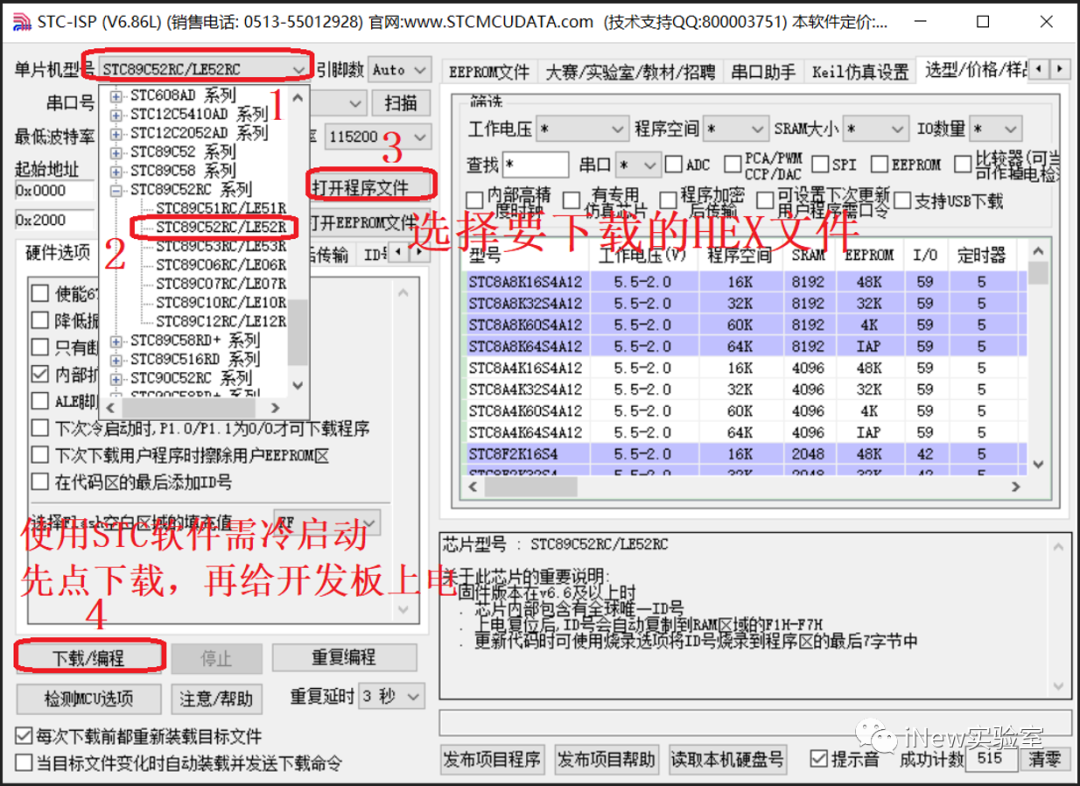Click the 发布项目程序 button
This screenshot has width=1080, height=786.
point(492,760)
